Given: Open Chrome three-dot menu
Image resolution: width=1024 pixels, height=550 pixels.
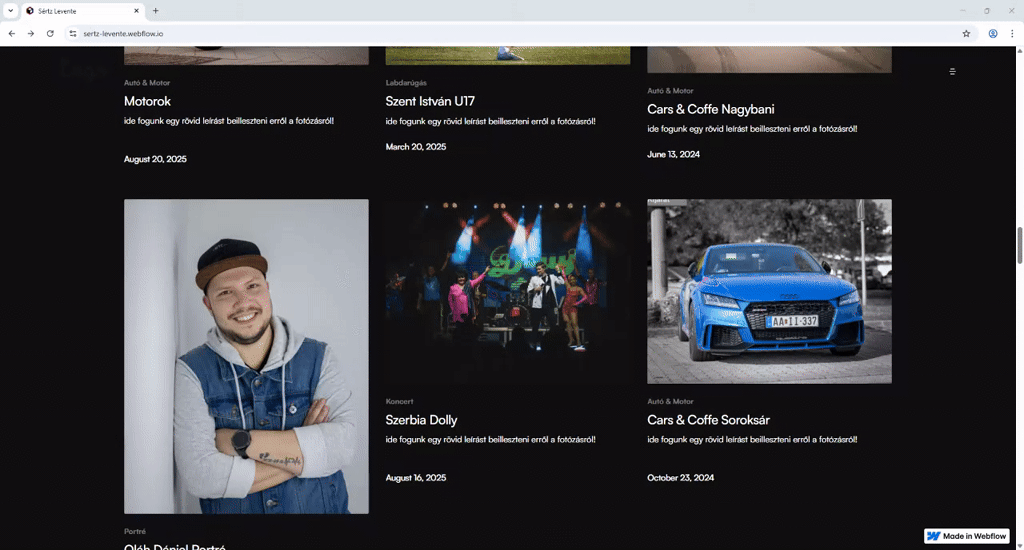Looking at the screenshot, I should [x=1011, y=33].
